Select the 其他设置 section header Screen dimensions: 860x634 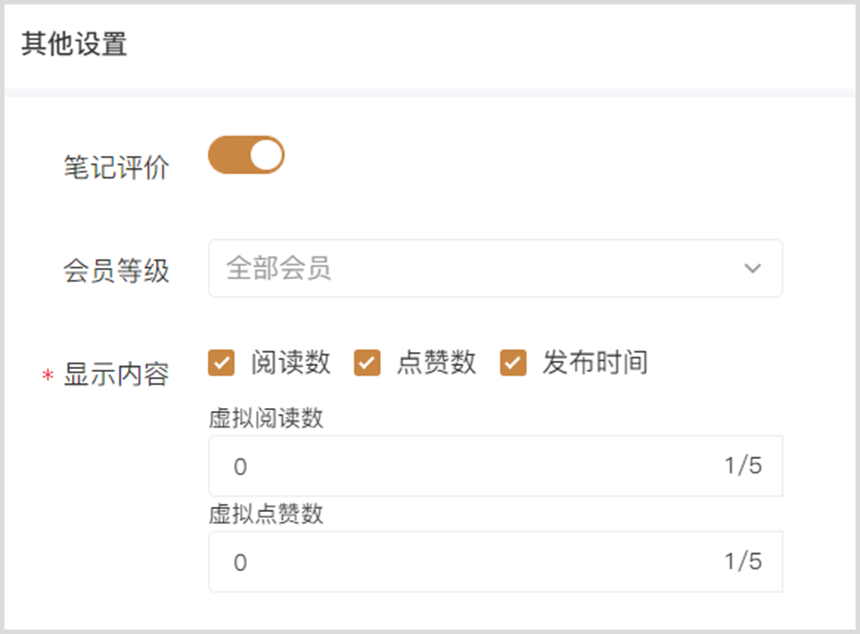(74, 44)
